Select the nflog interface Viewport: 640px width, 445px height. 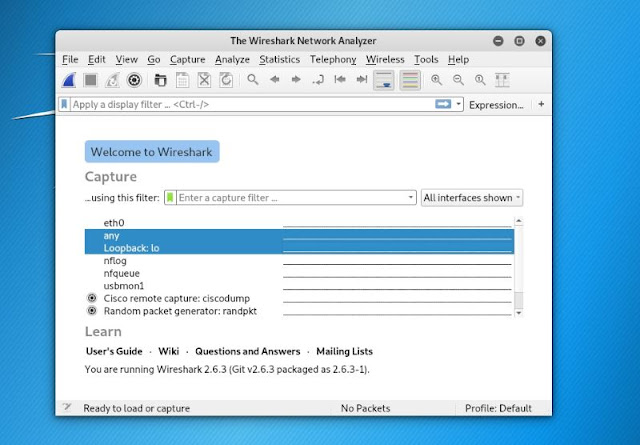pyautogui.click(x=299, y=261)
